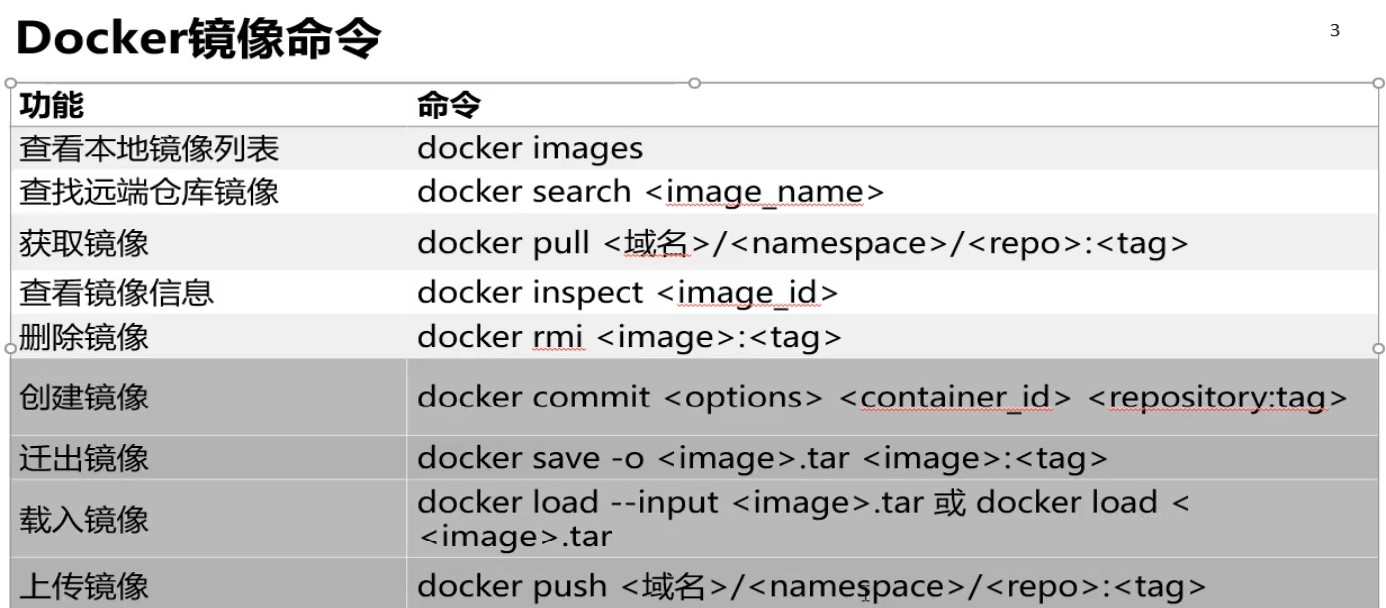1386x608 pixels.
Task: Click the 查看镜像信息 cell
Action: tap(117, 293)
